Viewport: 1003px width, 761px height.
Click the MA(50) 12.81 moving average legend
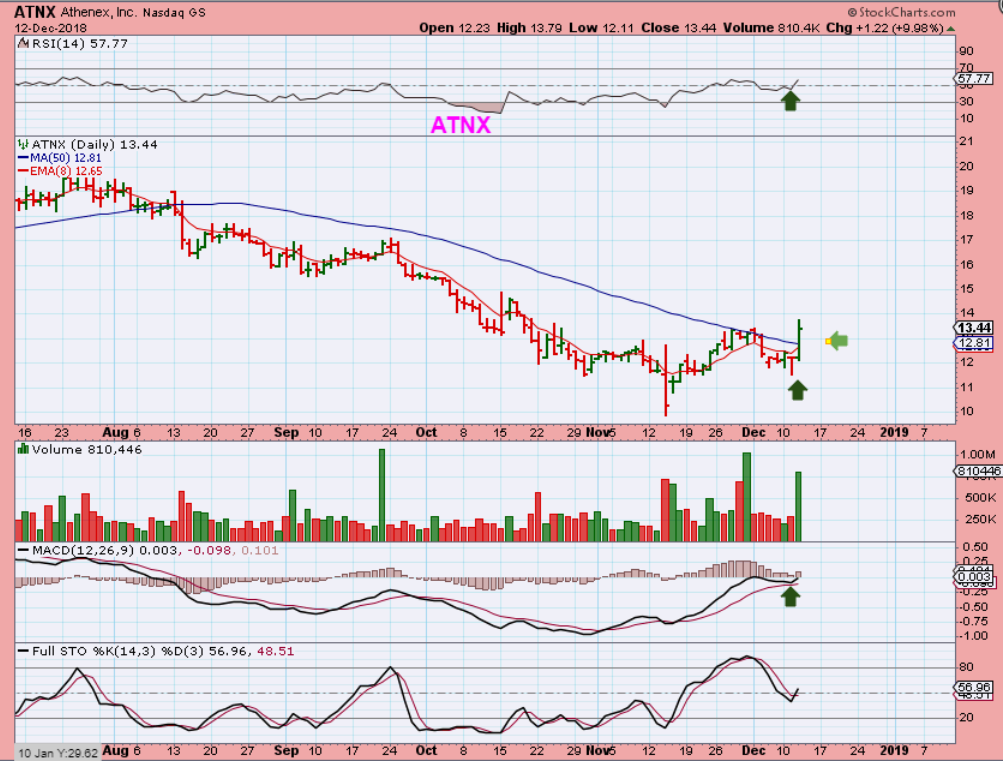59,158
